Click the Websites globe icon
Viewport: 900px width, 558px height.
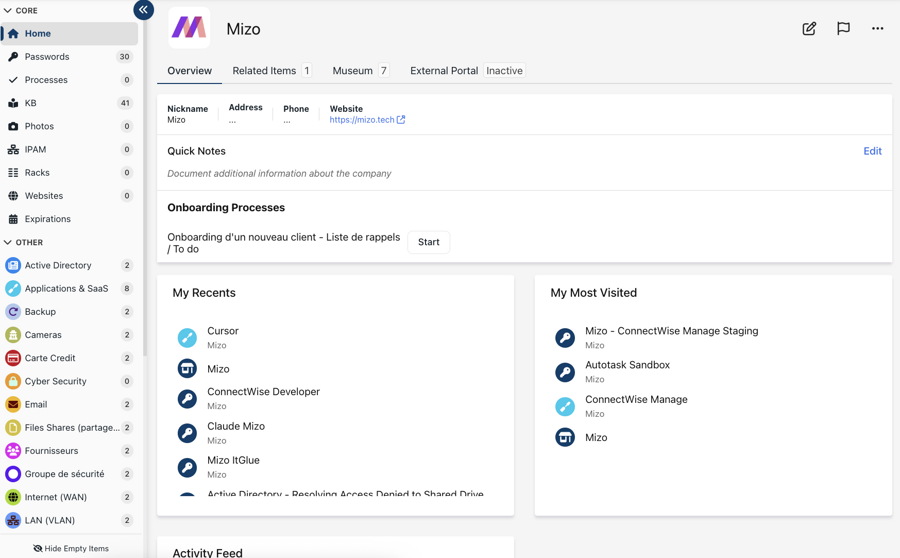[x=13, y=196]
